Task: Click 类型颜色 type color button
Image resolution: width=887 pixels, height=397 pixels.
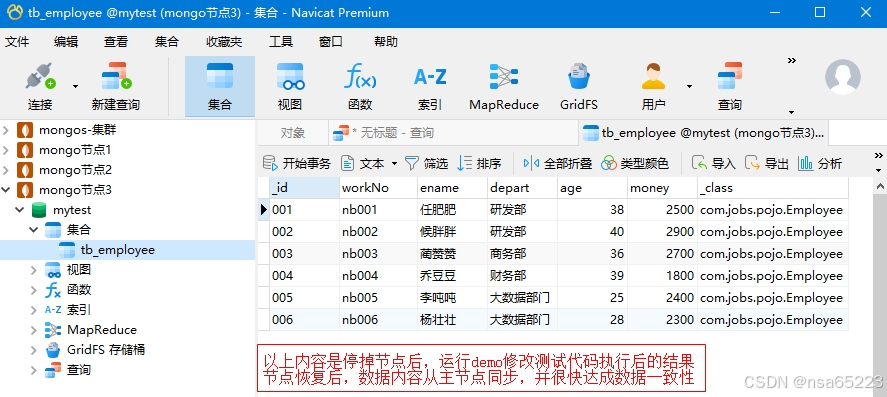Action: coord(635,163)
